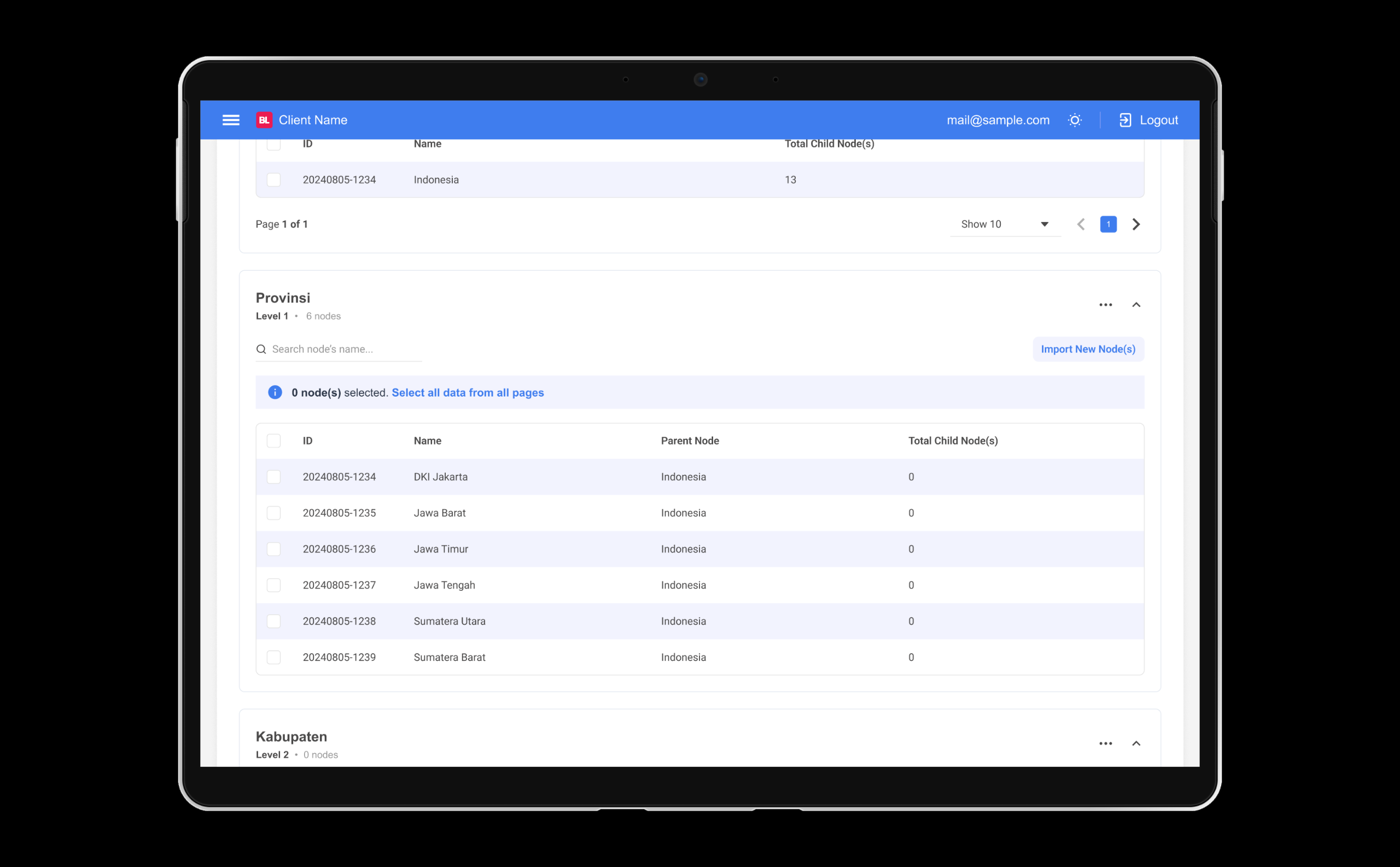Go to next page arrow

(1136, 224)
